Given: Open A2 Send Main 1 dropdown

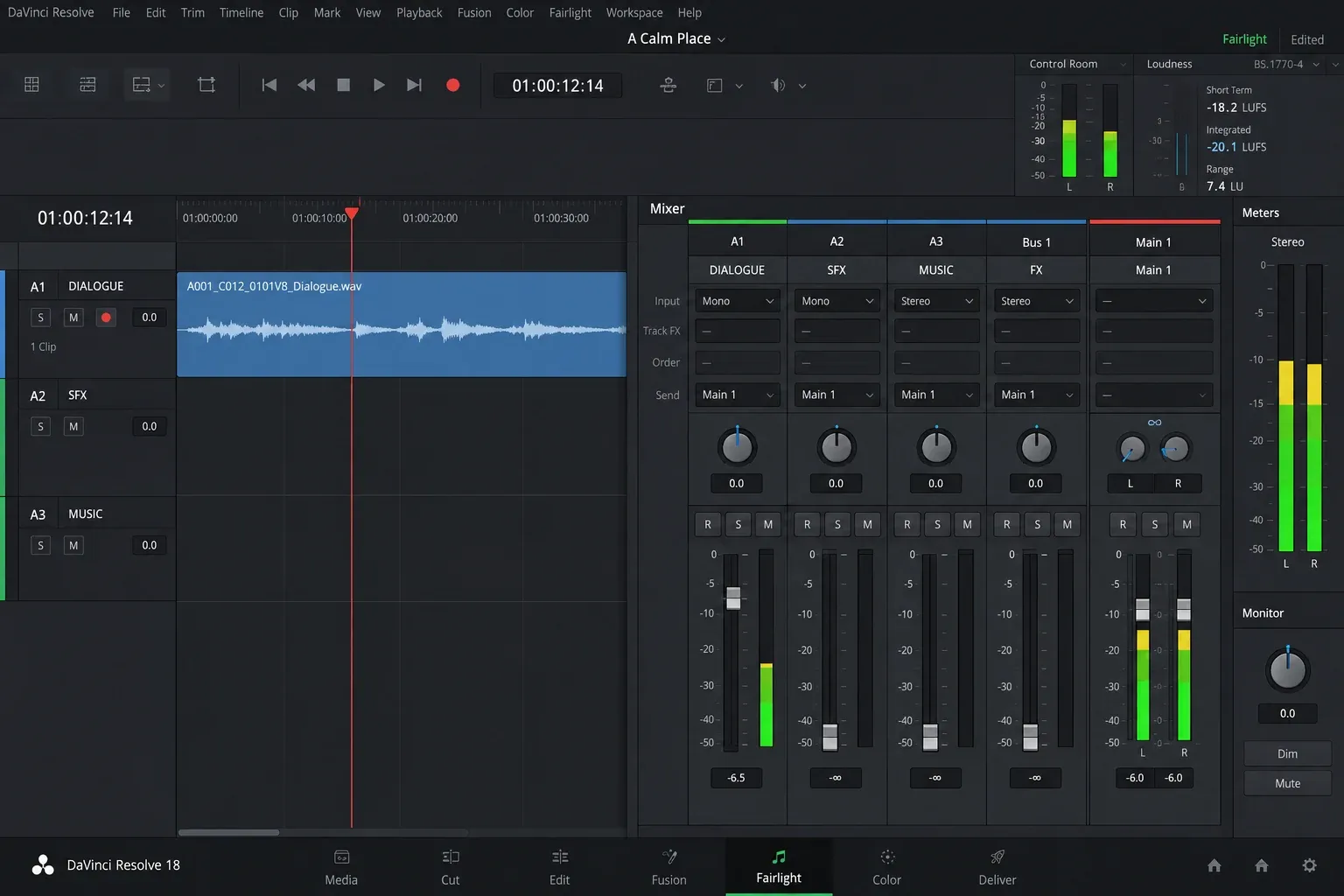Looking at the screenshot, I should [x=836, y=395].
